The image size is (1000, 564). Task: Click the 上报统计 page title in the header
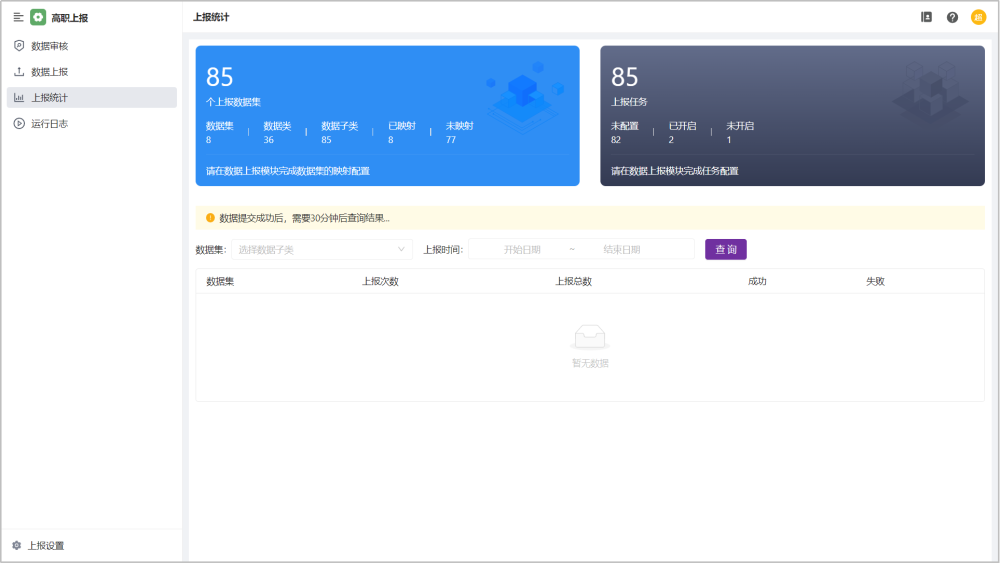pyautogui.click(x=211, y=17)
